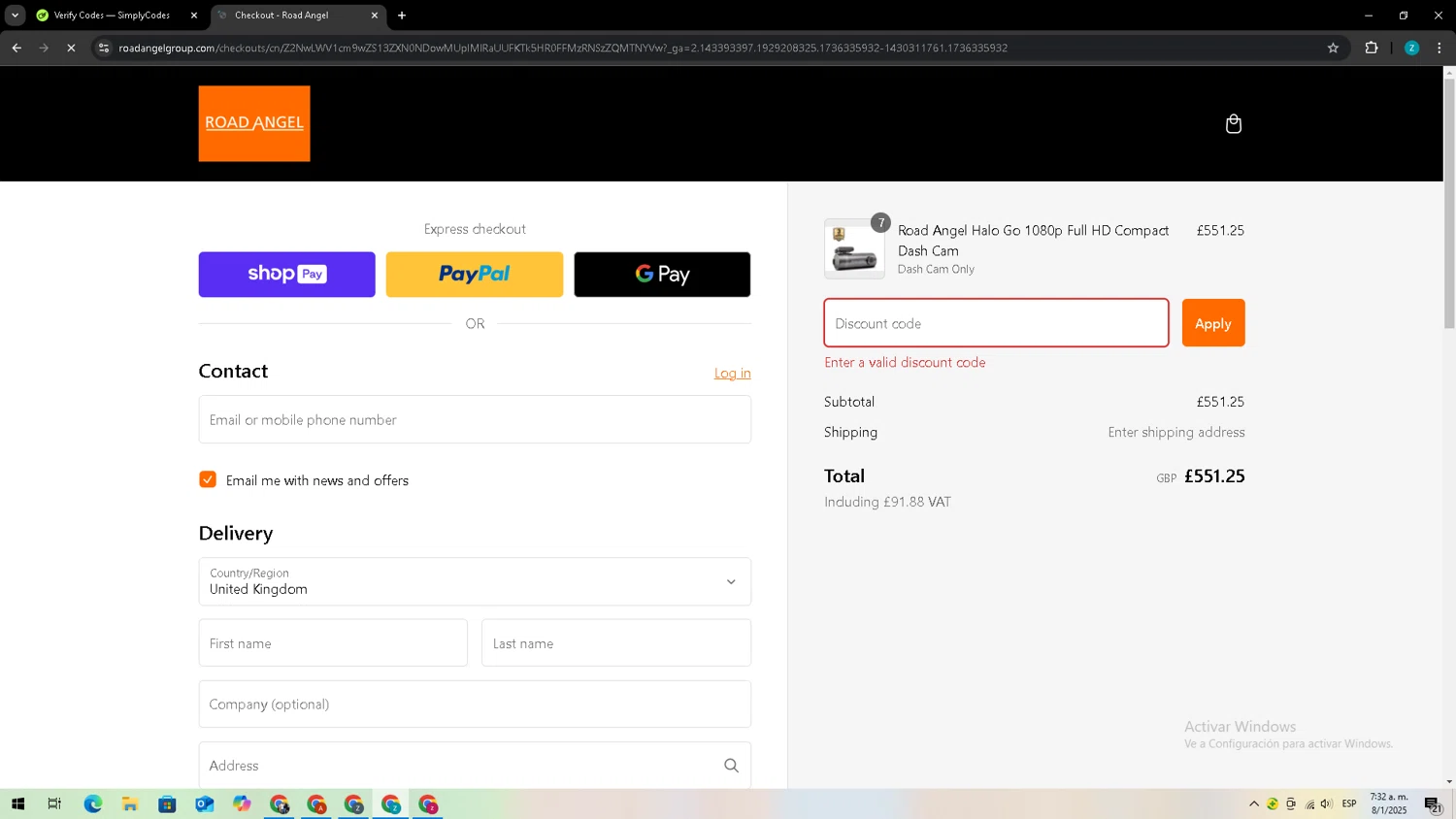Close the Checkout - Road Angel tab
1456x819 pixels.
(375, 16)
